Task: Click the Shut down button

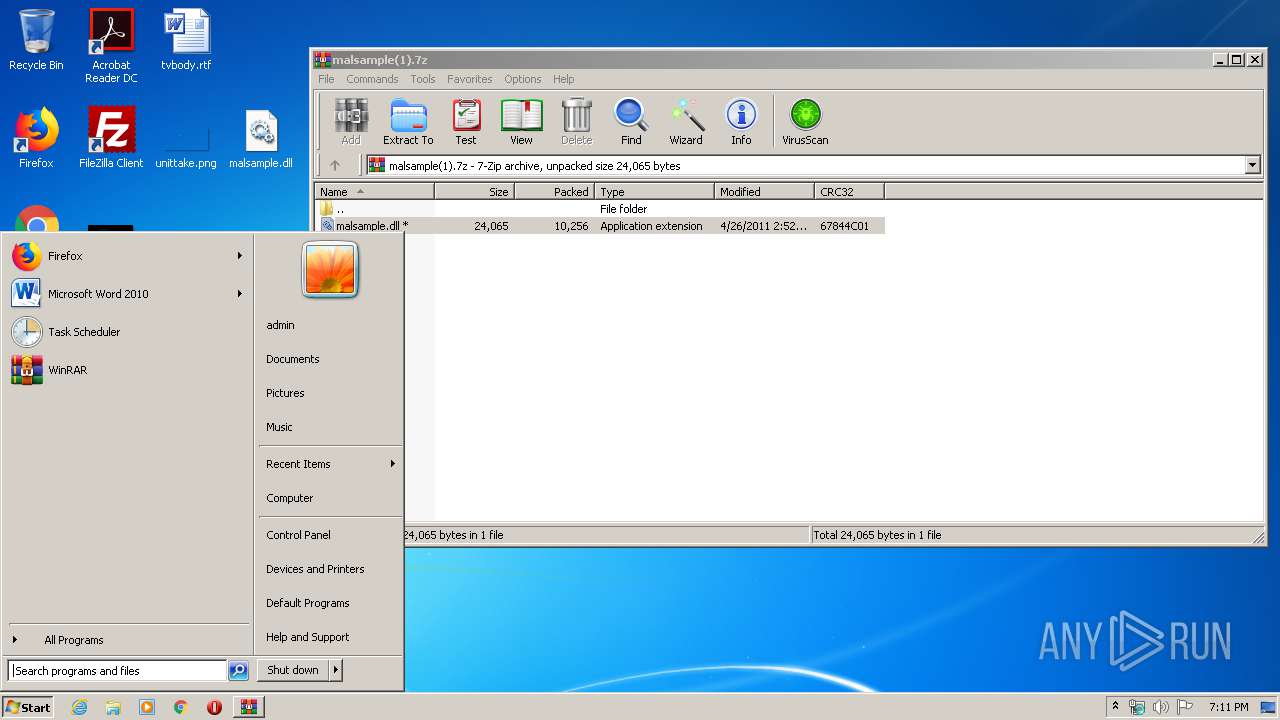Action: pos(293,670)
